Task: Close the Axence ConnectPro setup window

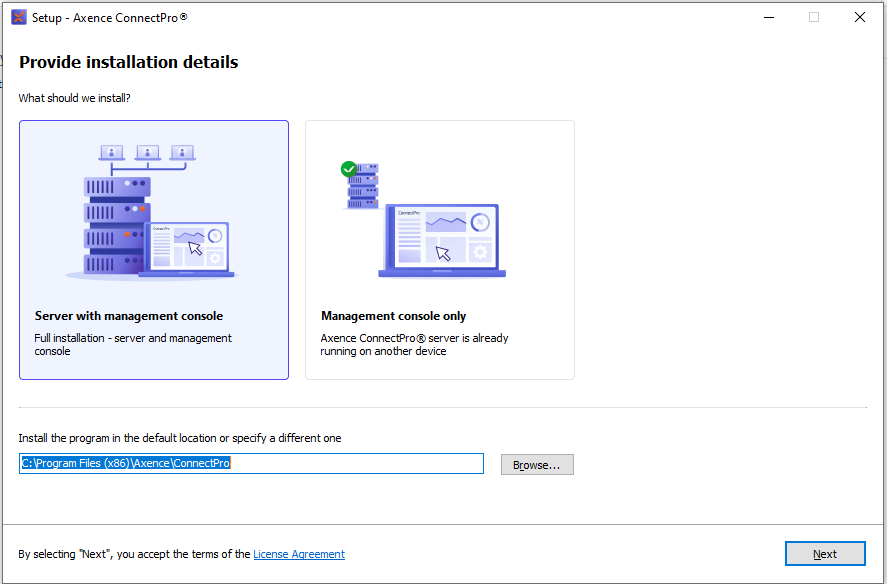Action: 859,17
